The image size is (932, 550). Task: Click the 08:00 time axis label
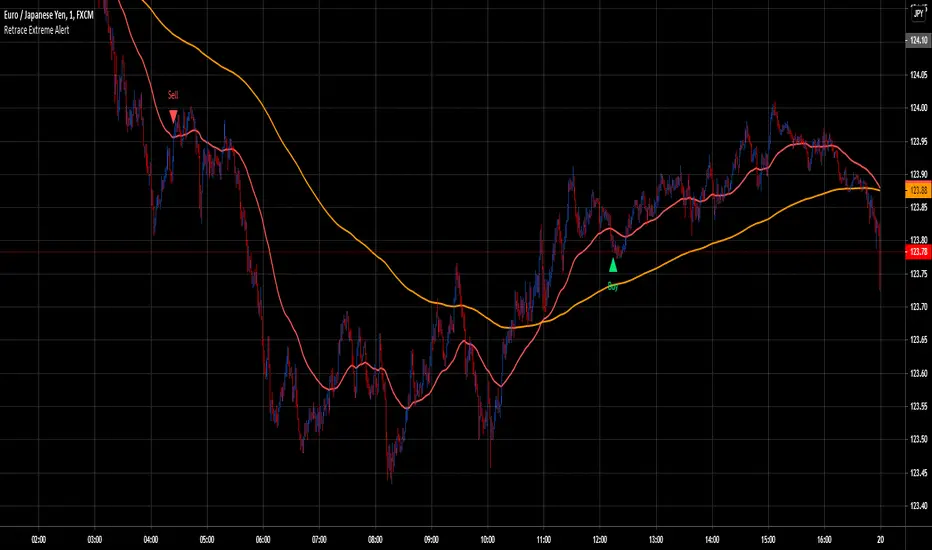(375, 540)
